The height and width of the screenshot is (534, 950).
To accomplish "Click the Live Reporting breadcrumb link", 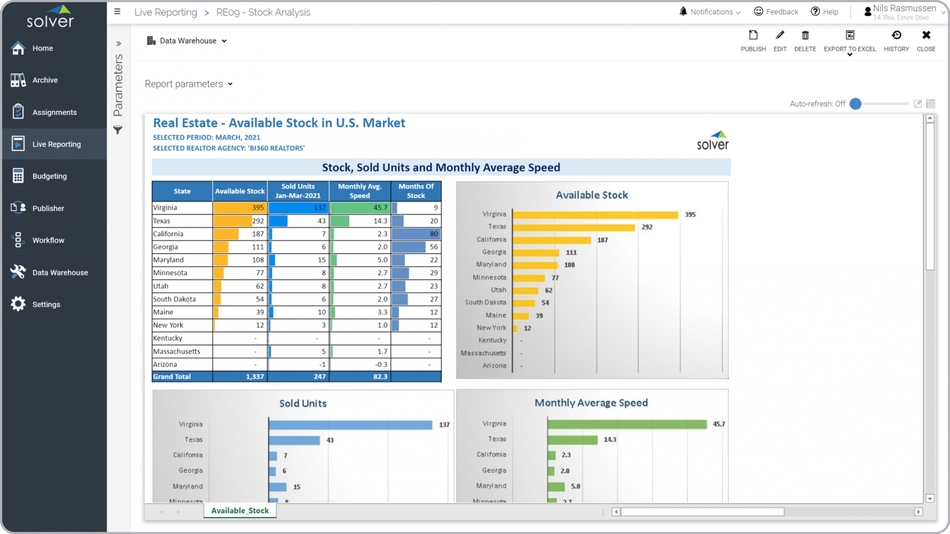I will click(165, 13).
